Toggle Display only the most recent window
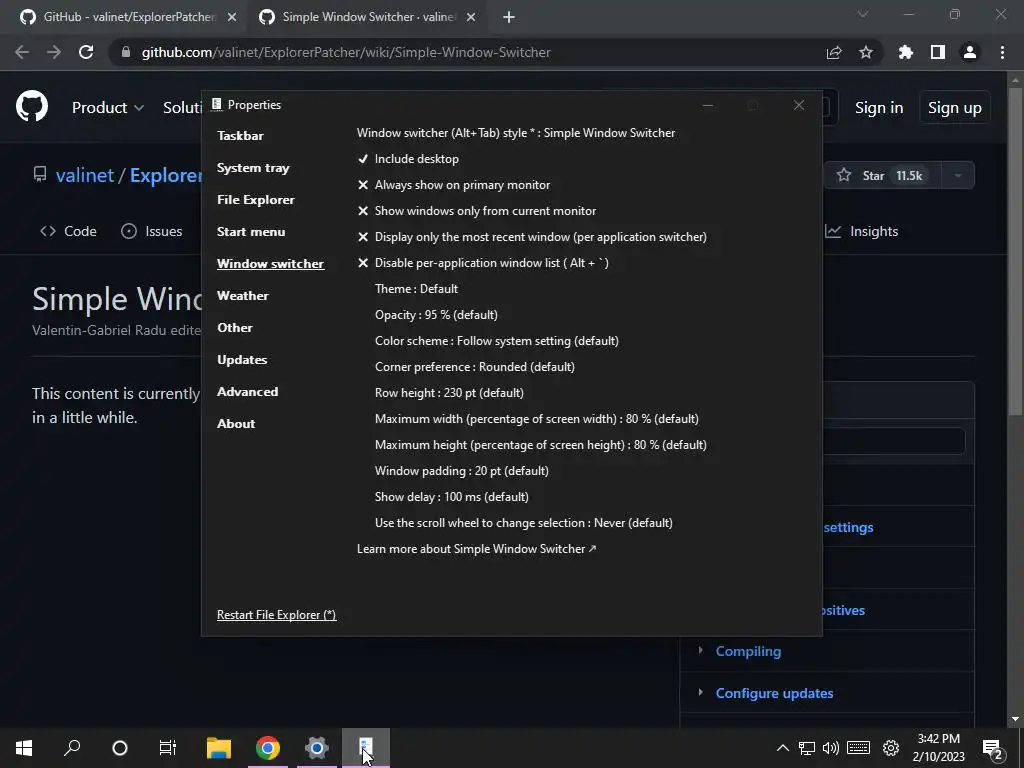This screenshot has height=768, width=1024. pos(532,237)
